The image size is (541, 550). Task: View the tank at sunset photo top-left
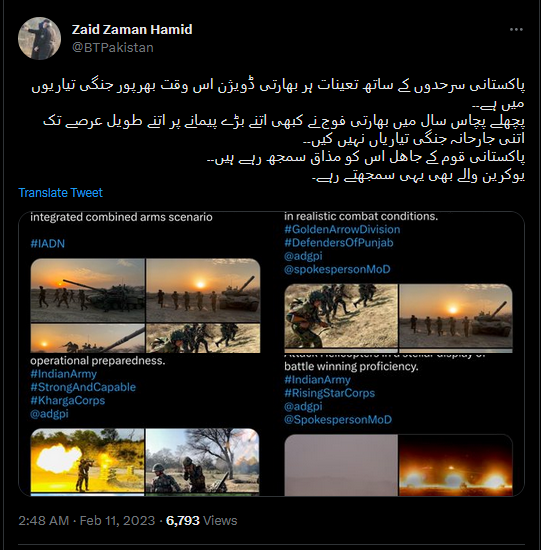coord(88,290)
